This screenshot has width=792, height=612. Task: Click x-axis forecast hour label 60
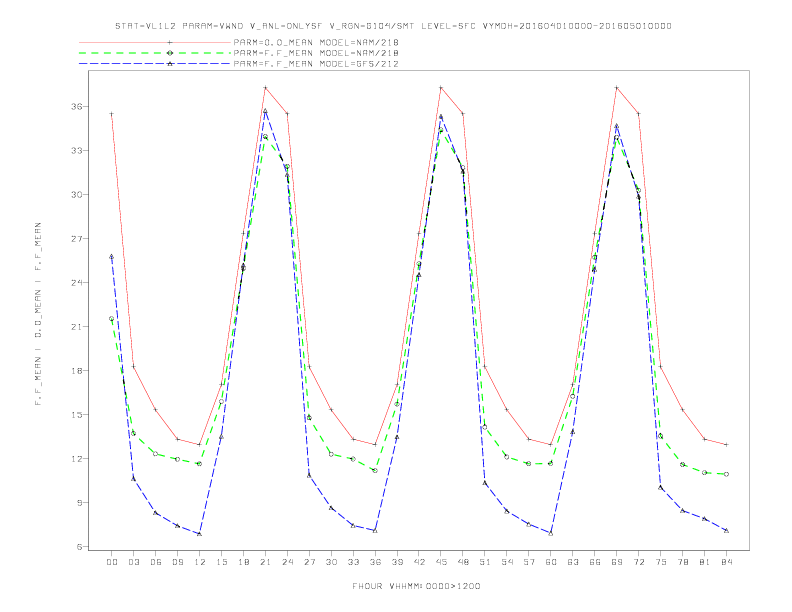pyautogui.click(x=551, y=562)
